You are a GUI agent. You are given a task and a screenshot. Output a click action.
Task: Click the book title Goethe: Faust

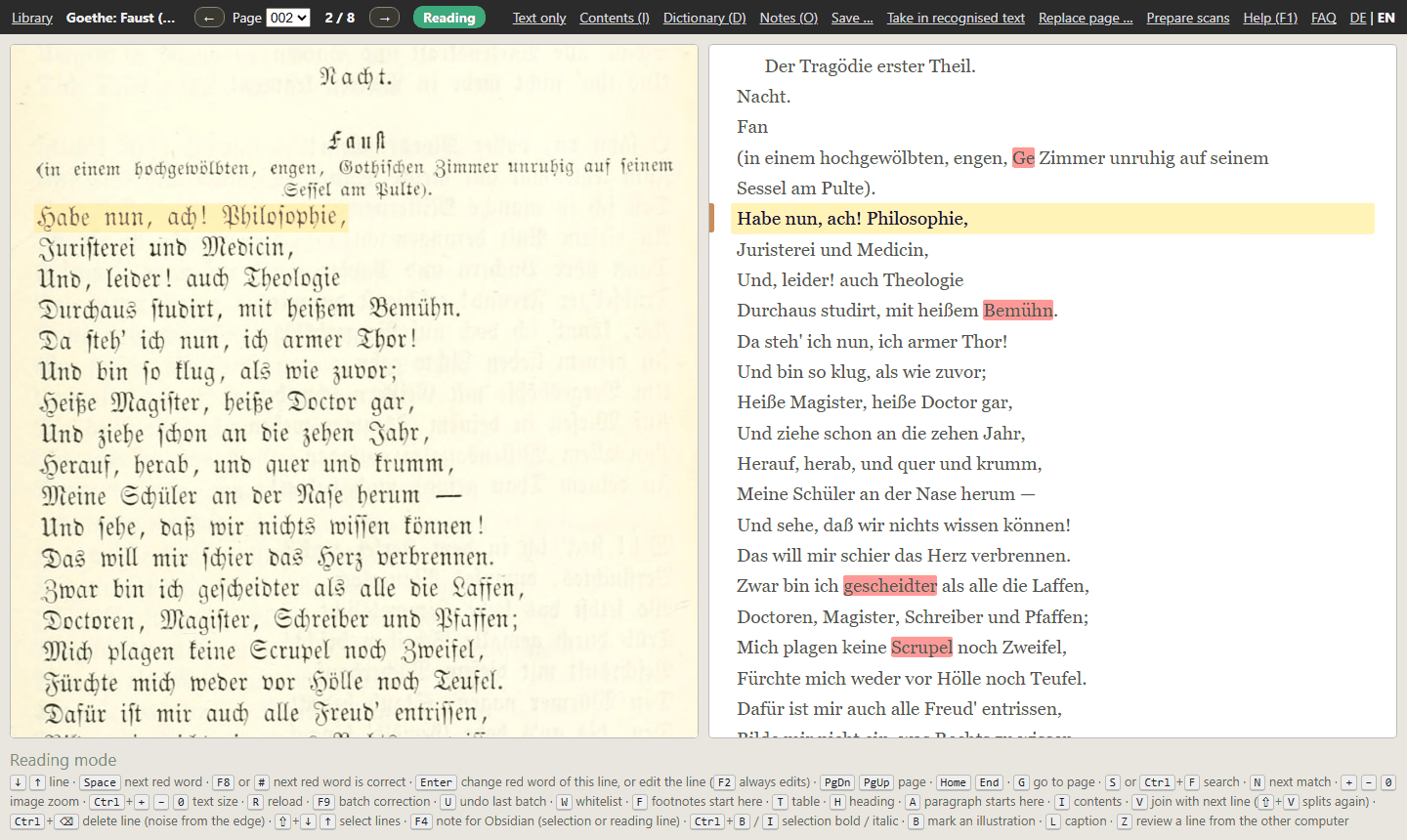click(121, 18)
